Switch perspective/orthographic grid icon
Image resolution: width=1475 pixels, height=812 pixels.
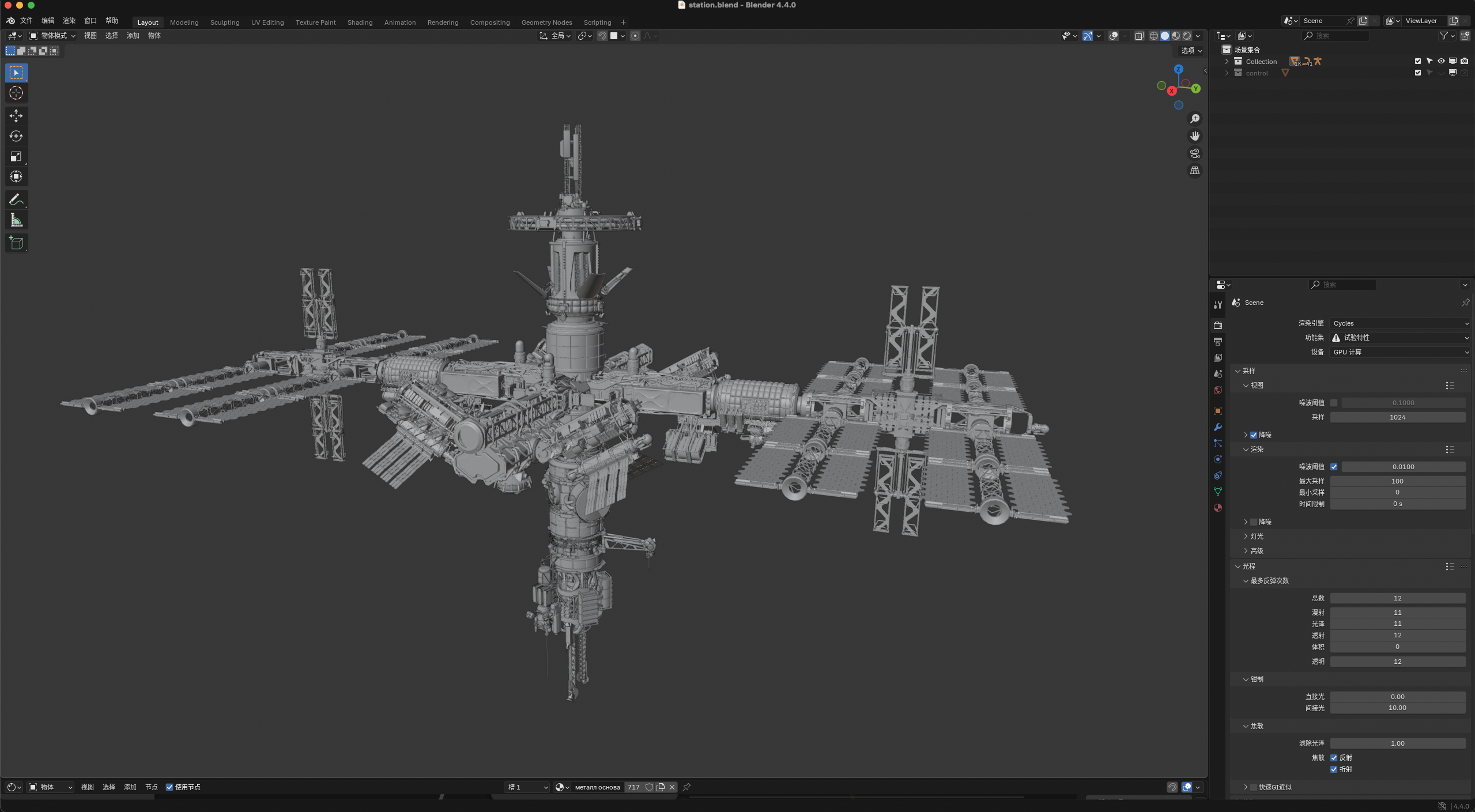[x=1195, y=171]
